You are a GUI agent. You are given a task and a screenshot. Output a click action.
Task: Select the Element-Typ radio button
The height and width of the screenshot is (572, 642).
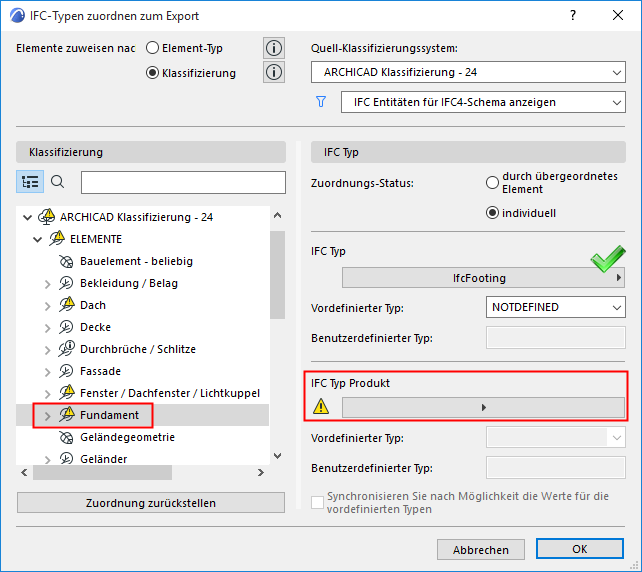pos(152,48)
